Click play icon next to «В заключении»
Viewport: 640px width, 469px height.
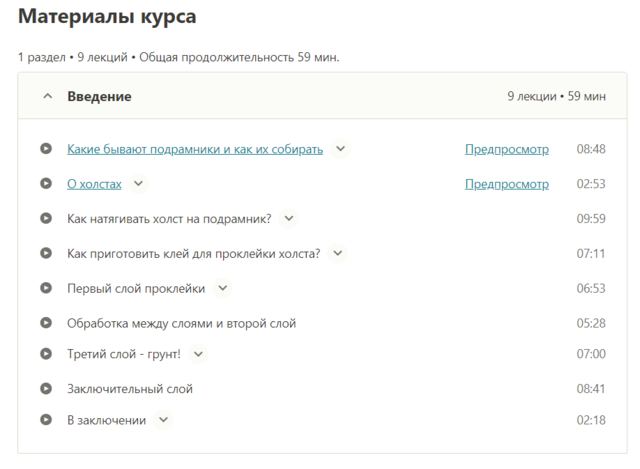point(46,420)
